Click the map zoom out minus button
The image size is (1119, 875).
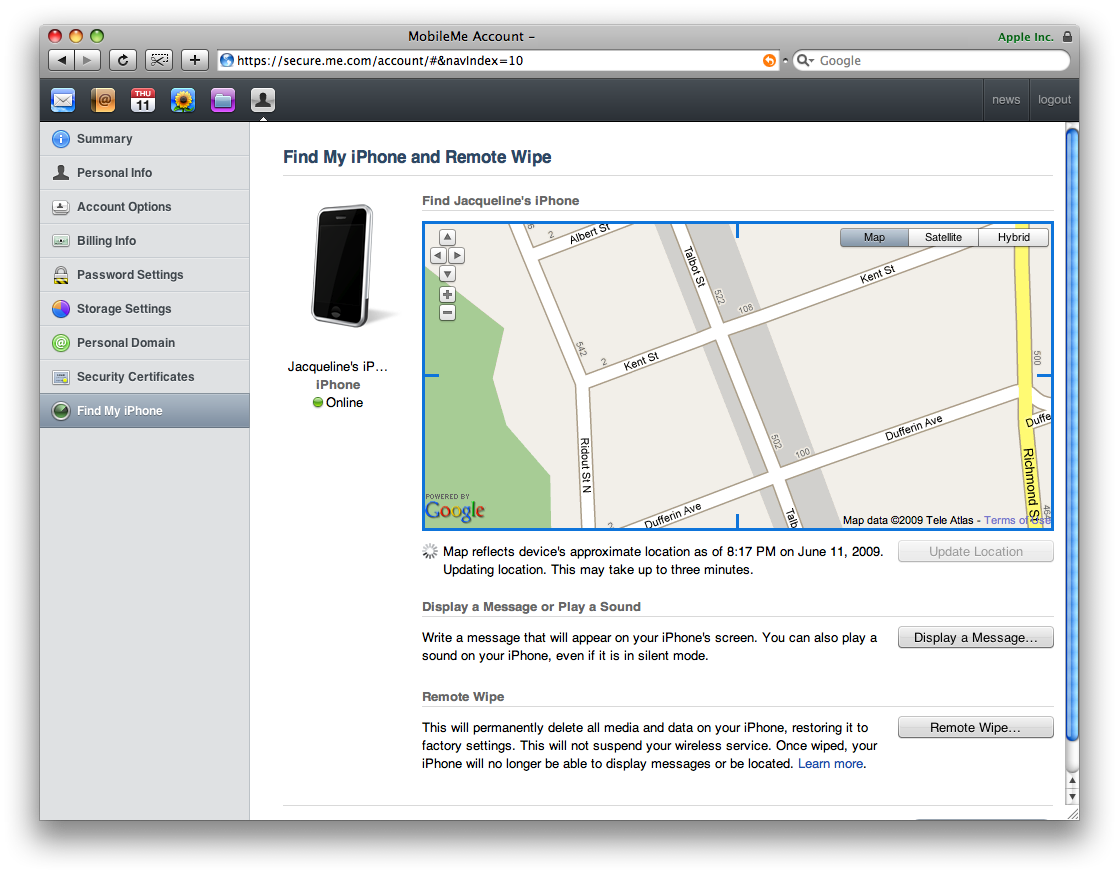click(447, 313)
